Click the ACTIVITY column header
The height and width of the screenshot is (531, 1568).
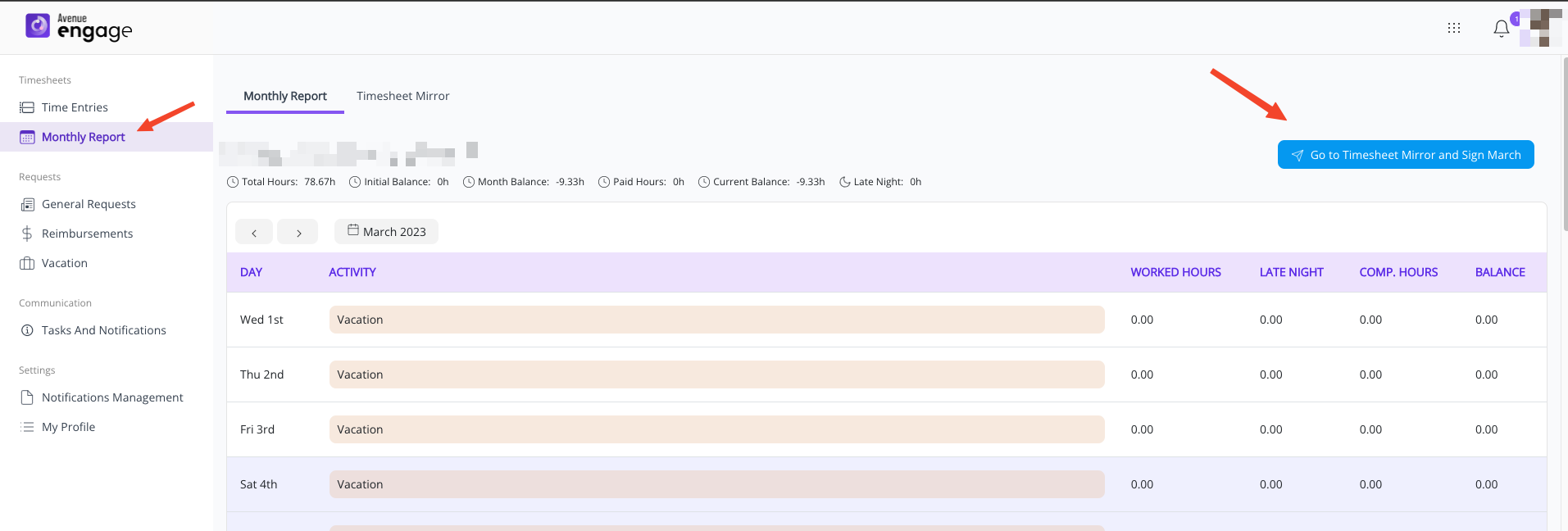352,272
